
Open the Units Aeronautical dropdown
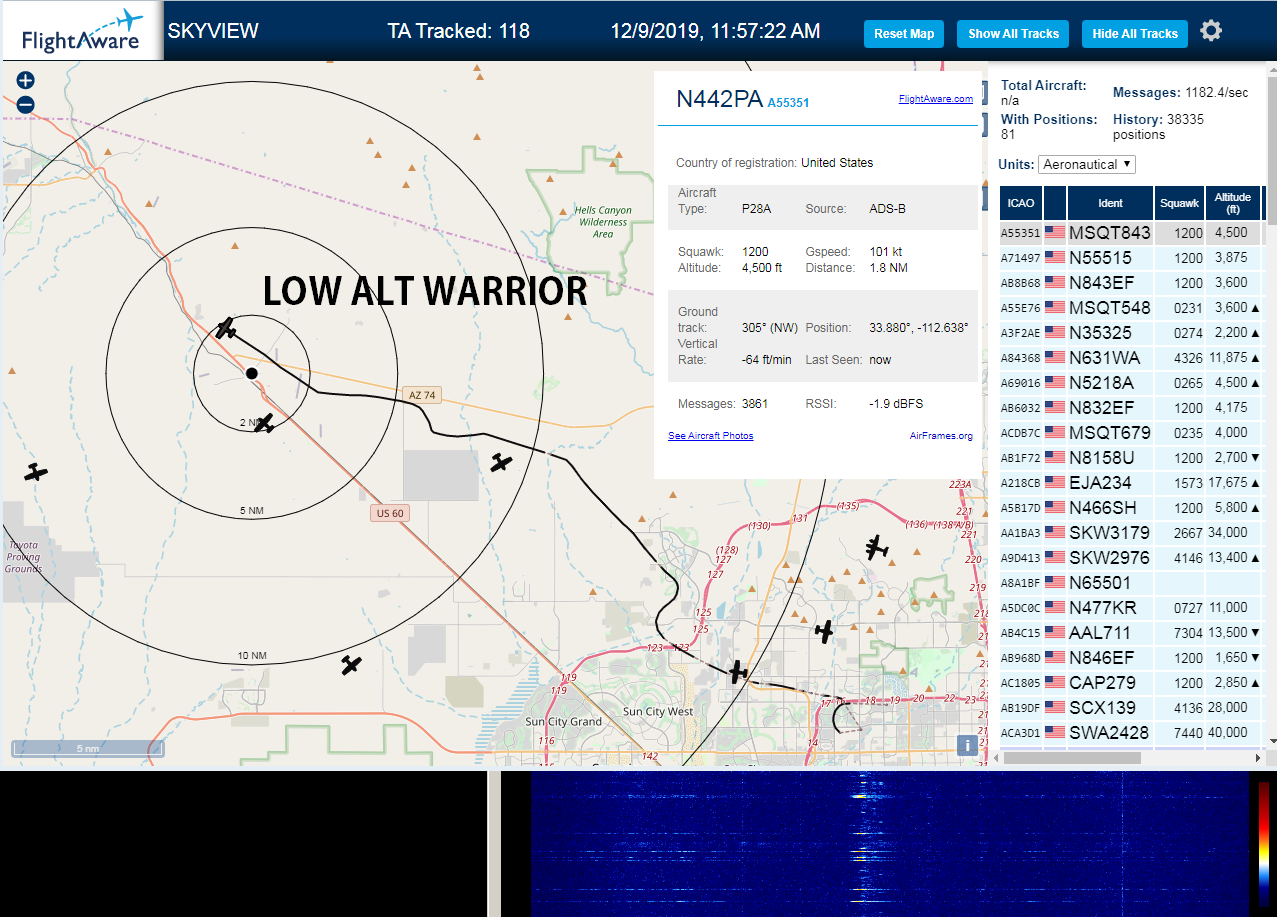point(1087,164)
